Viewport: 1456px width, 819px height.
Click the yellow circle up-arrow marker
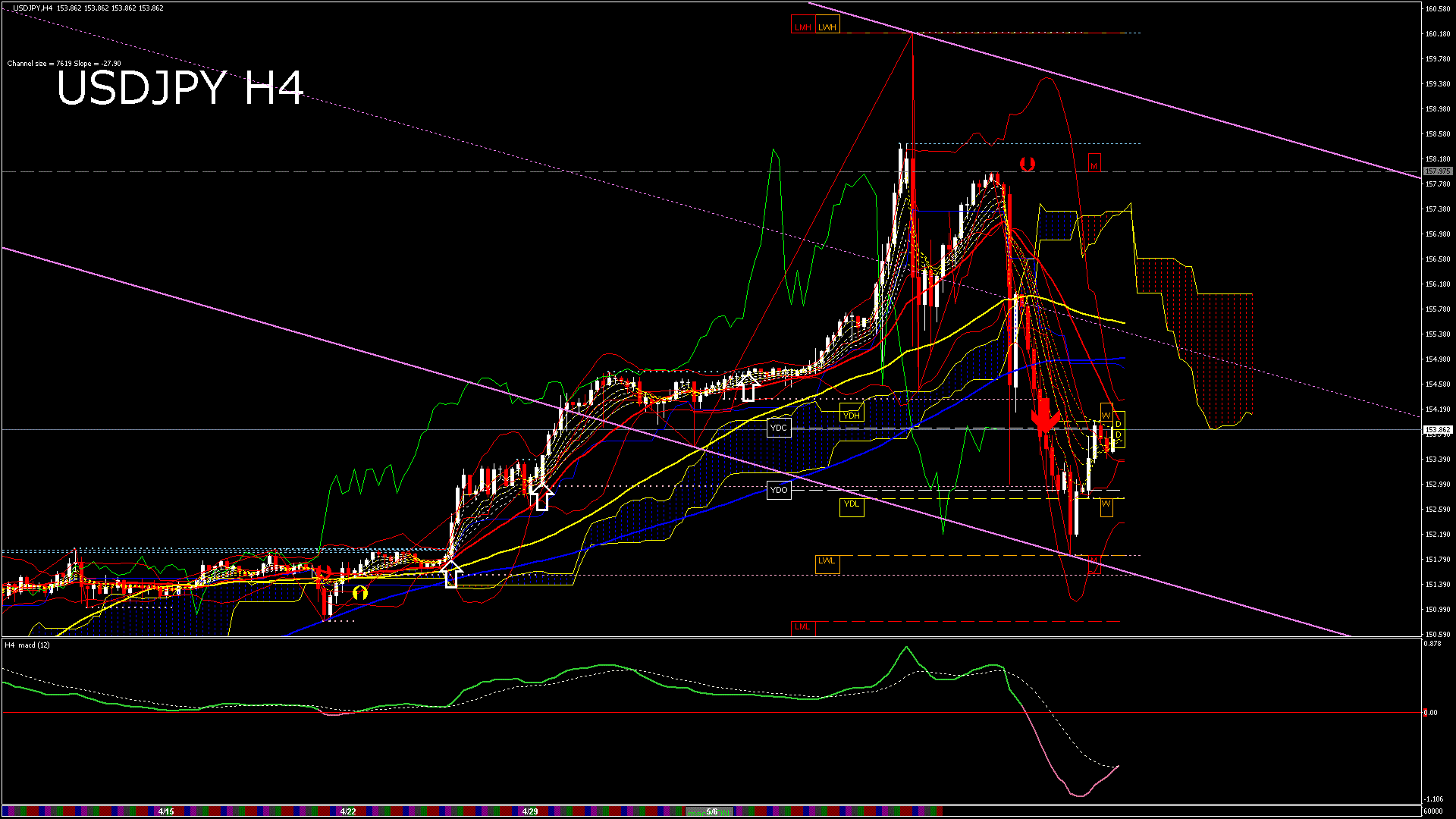coord(360,593)
